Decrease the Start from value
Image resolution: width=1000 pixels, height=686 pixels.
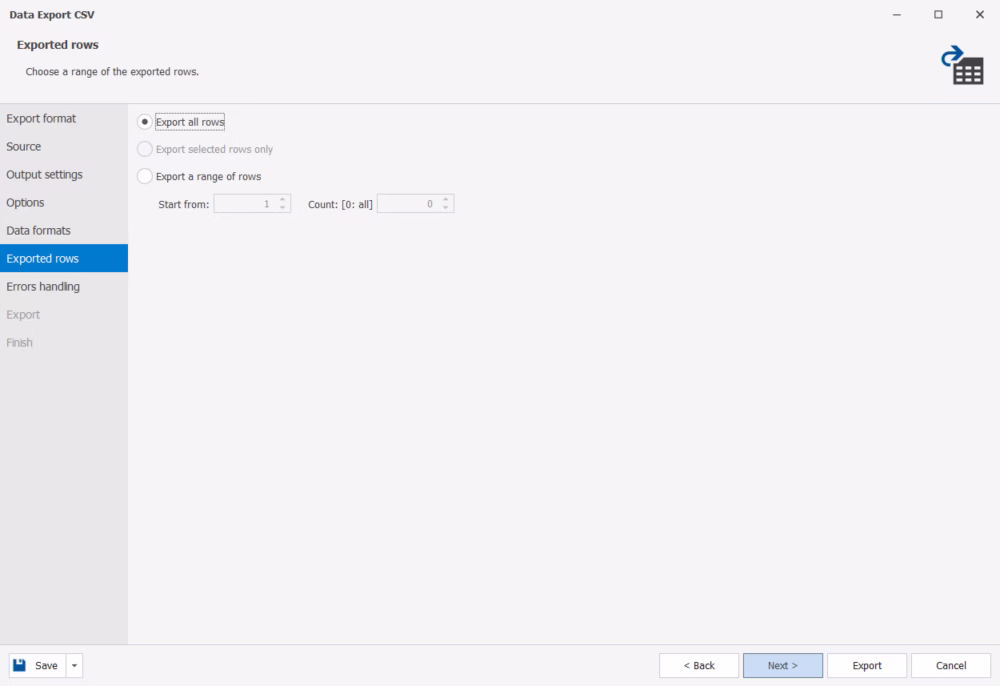283,208
